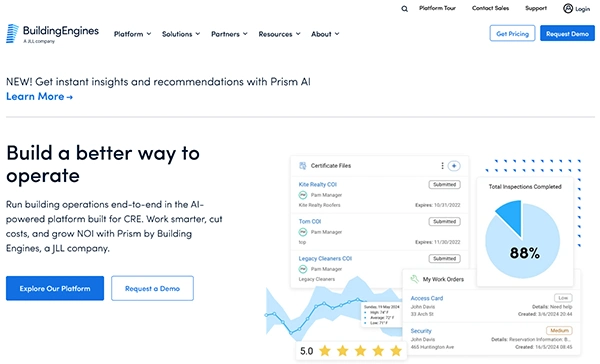
Task: Click Submitted badge on Tom COI
Action: (444, 222)
